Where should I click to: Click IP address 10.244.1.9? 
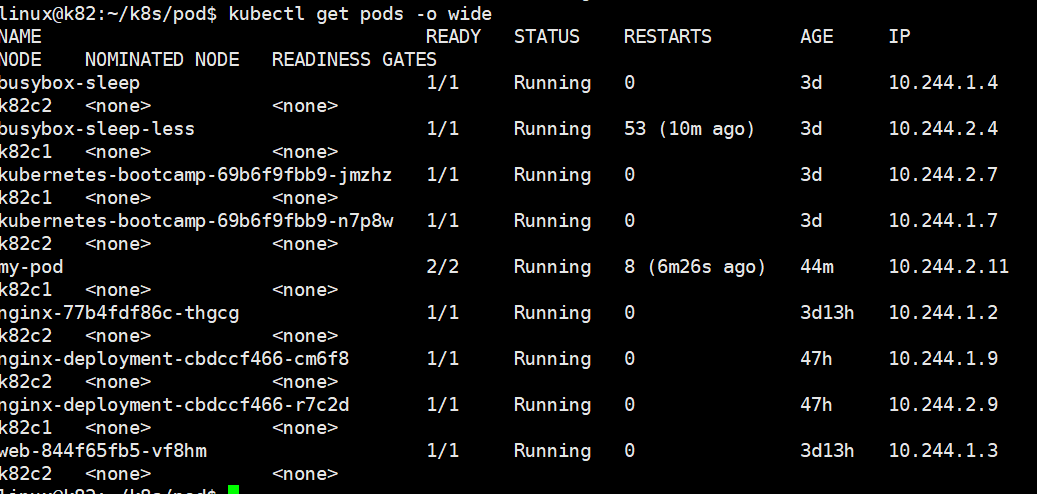pos(943,359)
